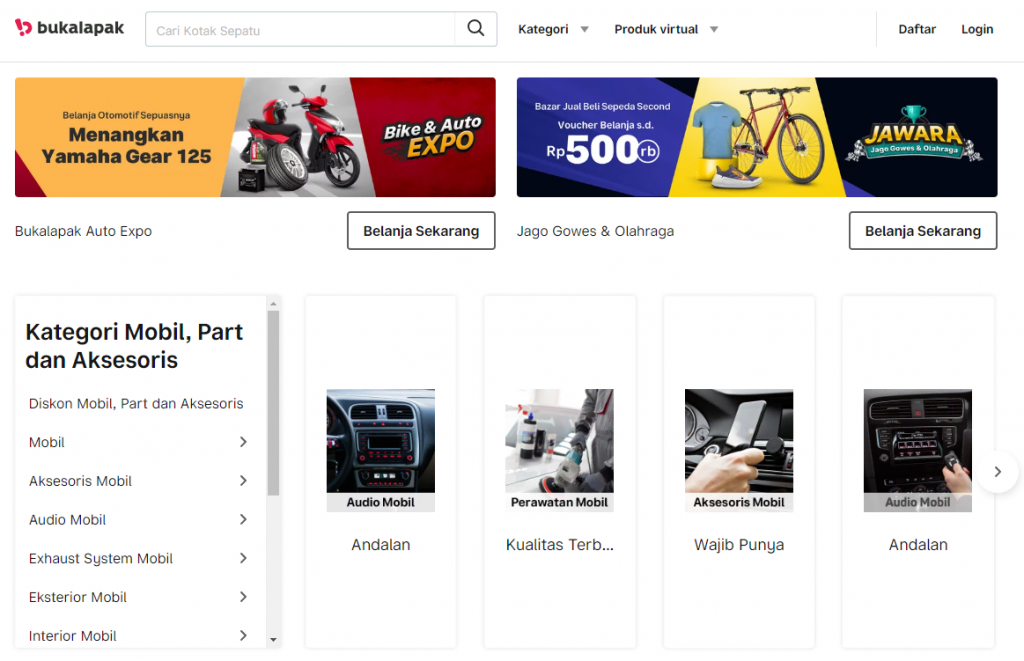This screenshot has width=1024, height=661.
Task: Open the last Audio Mobil card thumbnail
Action: [x=918, y=450]
